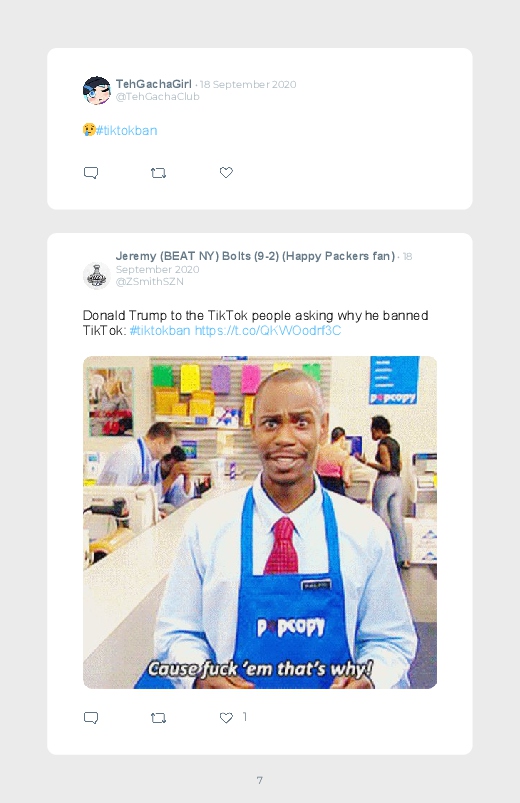Click the crying emoji in first tweet
520x803 pixels.
pos(89,130)
